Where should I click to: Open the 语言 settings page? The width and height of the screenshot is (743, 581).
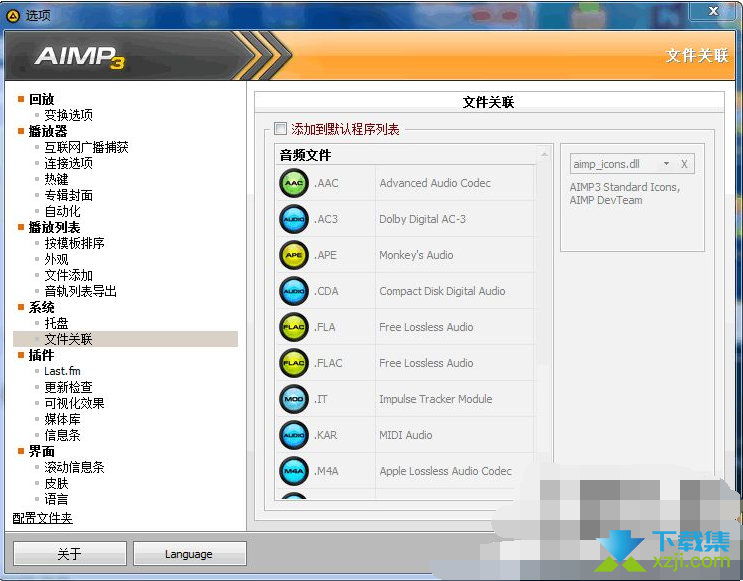(x=56, y=499)
